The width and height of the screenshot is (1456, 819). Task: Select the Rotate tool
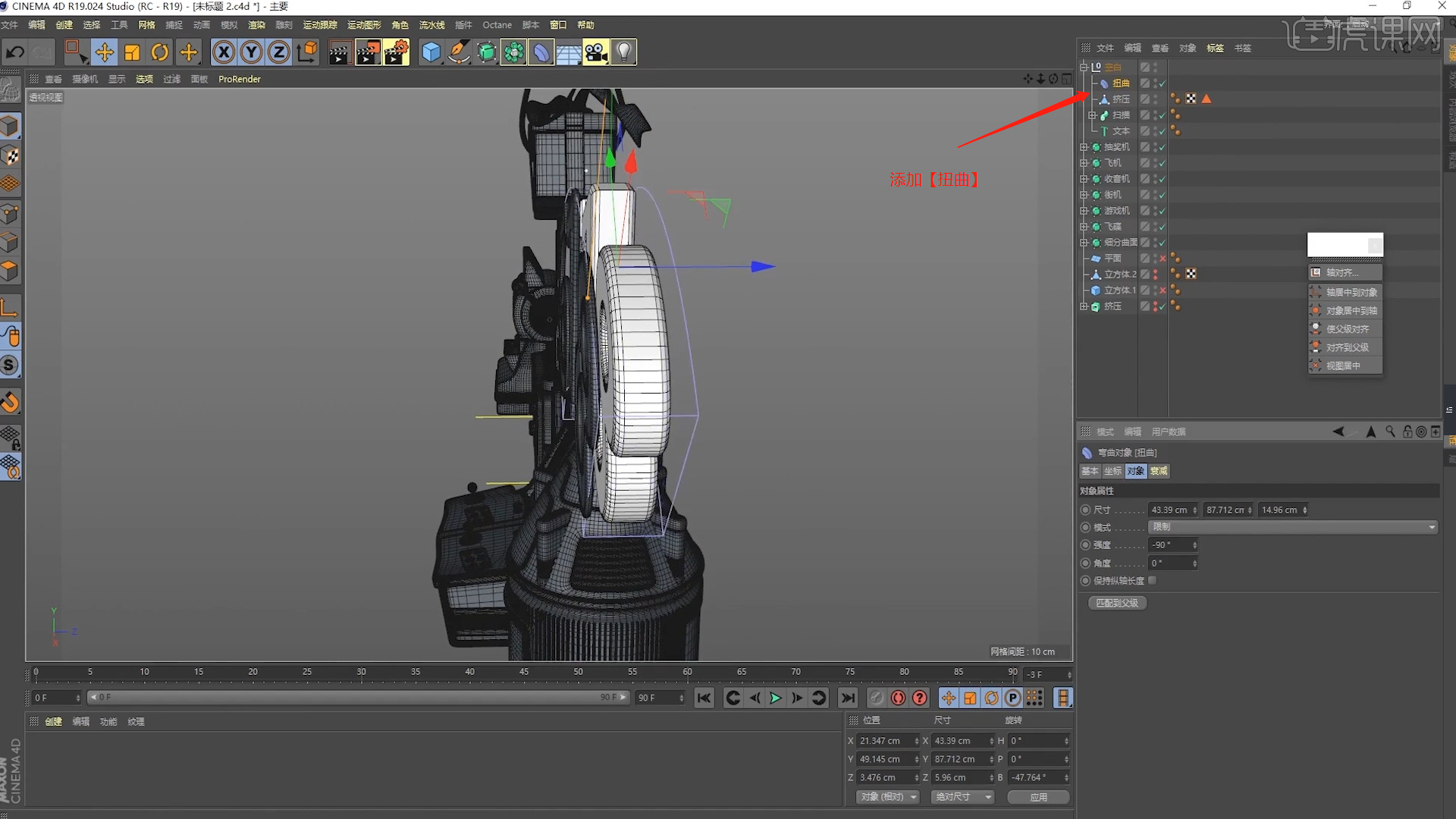click(160, 52)
